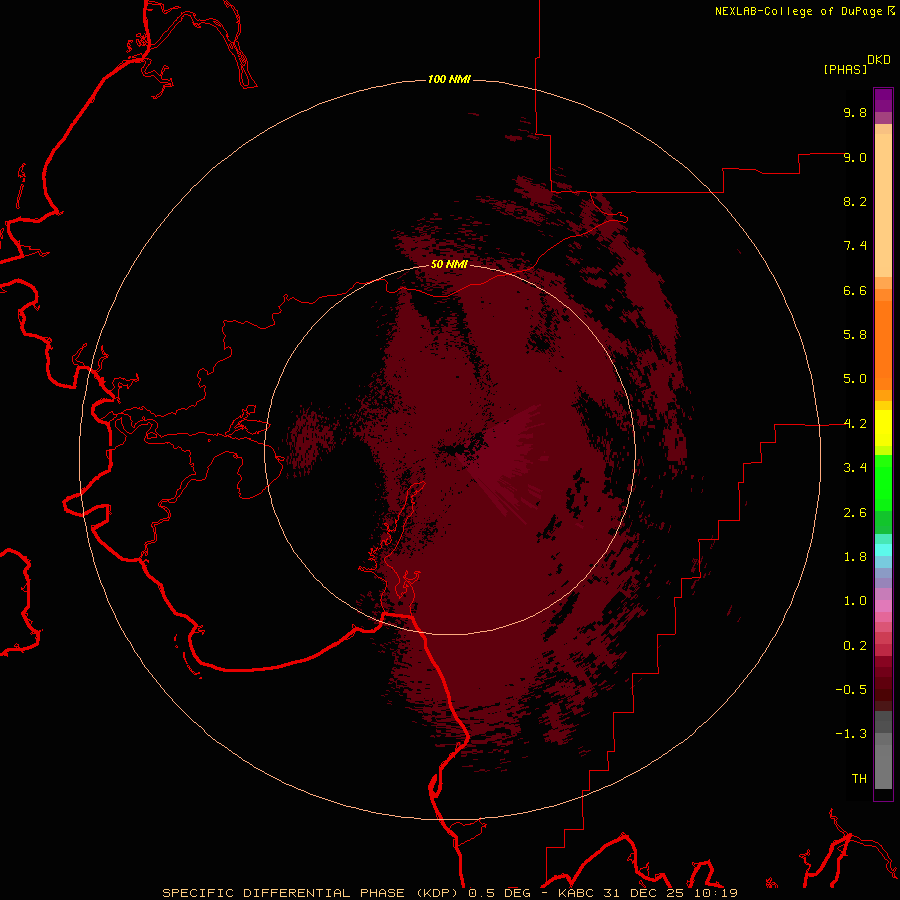Click the 2.6 color scale value
This screenshot has height=900, width=900.
(x=855, y=513)
